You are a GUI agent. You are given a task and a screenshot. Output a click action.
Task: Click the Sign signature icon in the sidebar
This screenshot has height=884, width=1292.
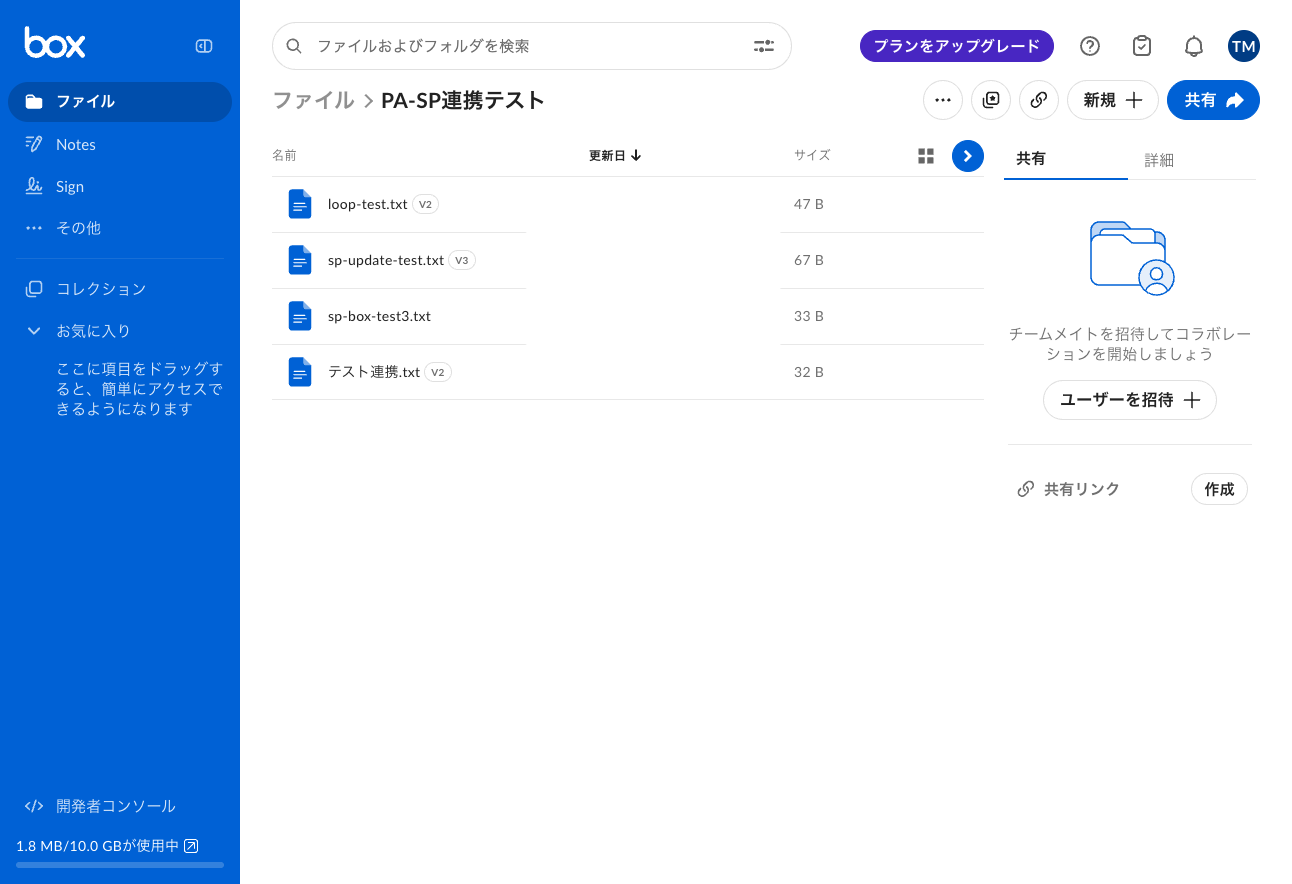point(34,186)
